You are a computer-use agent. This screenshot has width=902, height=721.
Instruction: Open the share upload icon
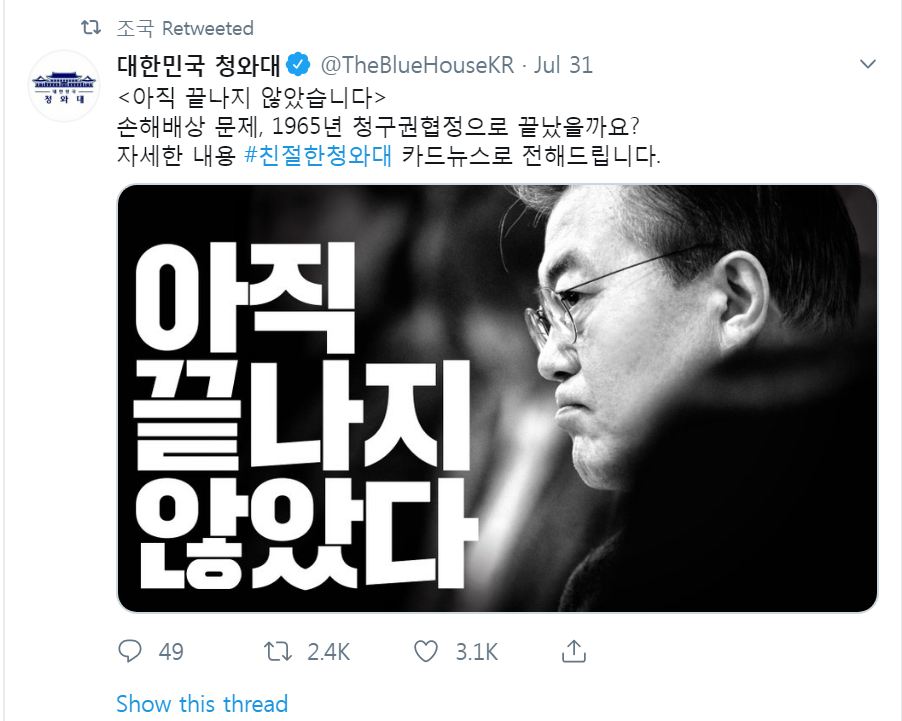pos(574,651)
